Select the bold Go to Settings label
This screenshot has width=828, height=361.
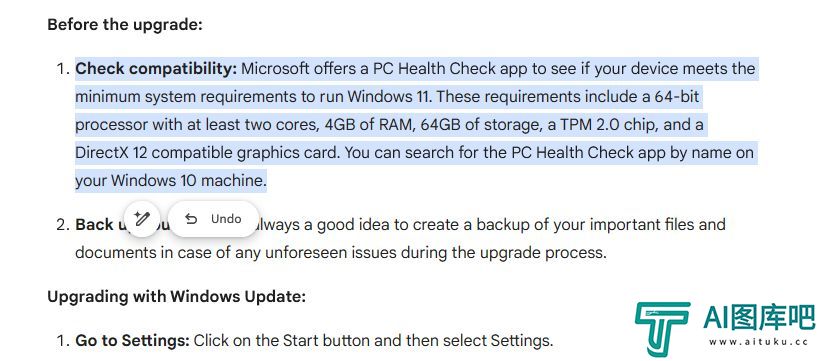point(133,340)
